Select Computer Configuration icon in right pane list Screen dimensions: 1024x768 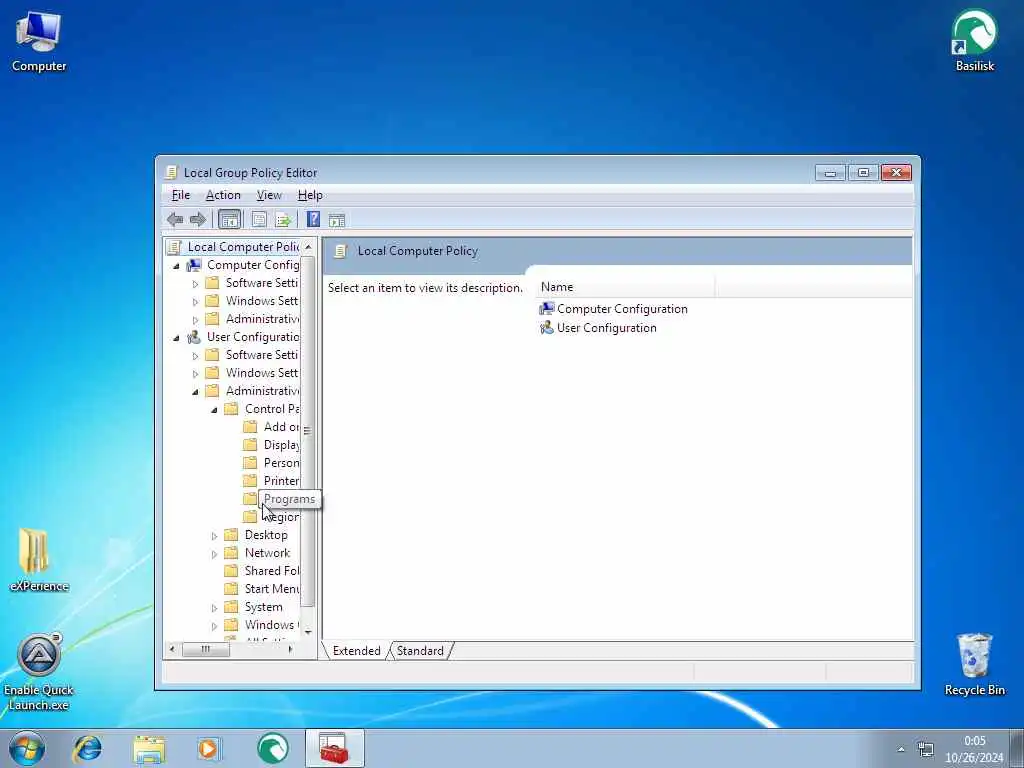547,309
